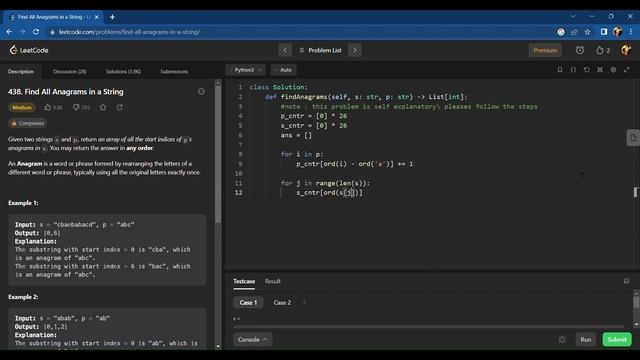Collapse the testcase panel icon
The image size is (640, 360).
click(x=626, y=281)
